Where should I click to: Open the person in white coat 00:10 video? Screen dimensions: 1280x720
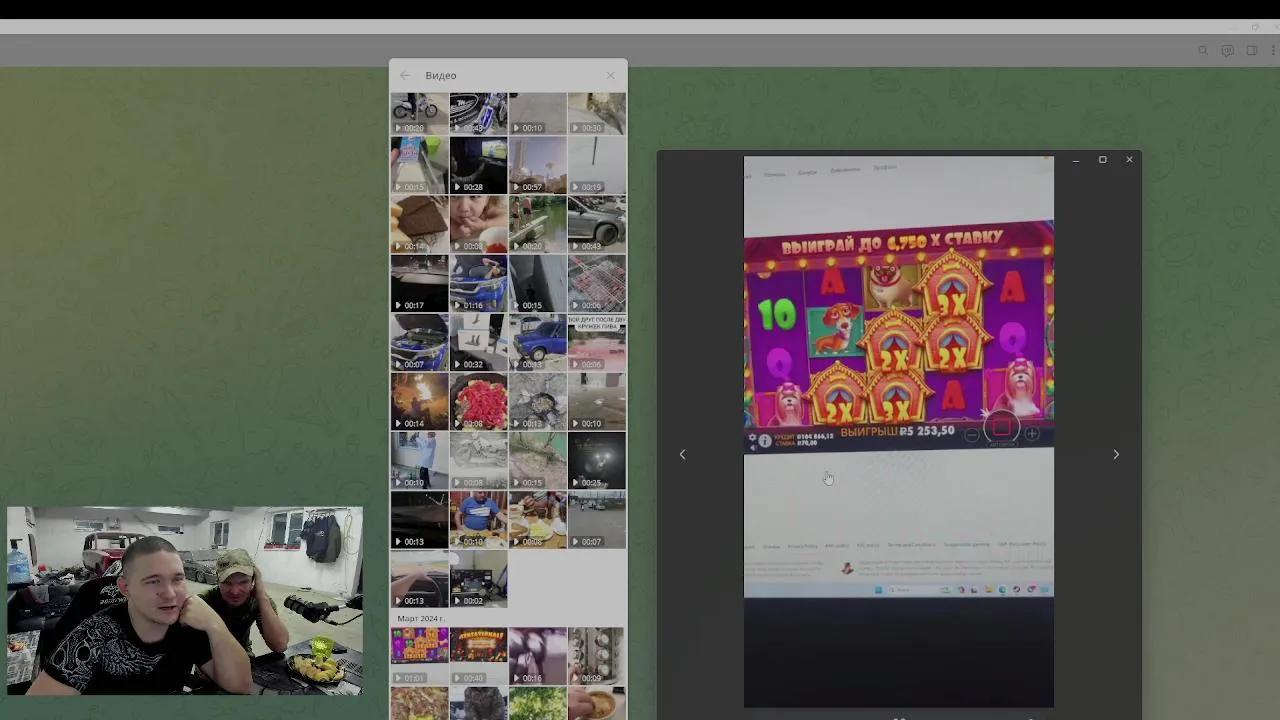click(419, 460)
